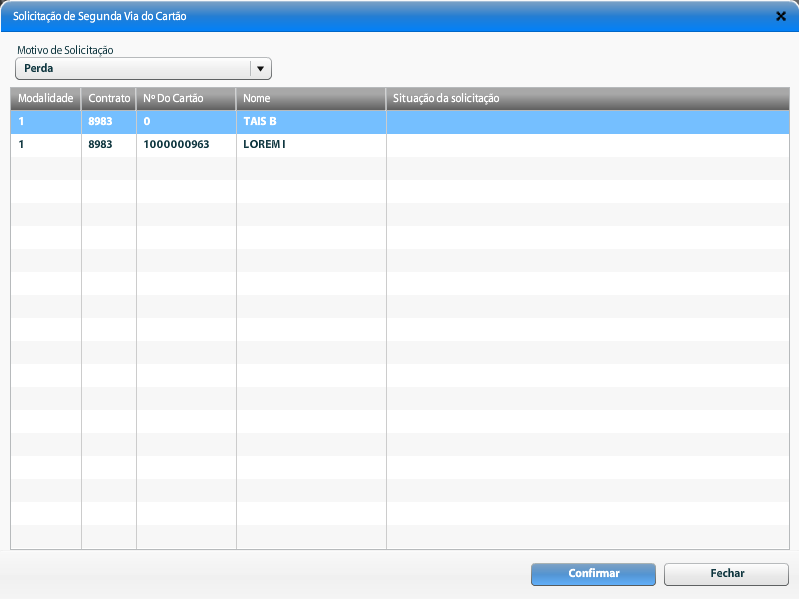The image size is (799, 599).
Task: Click contract 8983 in the LOREM I row
Action: [100, 145]
